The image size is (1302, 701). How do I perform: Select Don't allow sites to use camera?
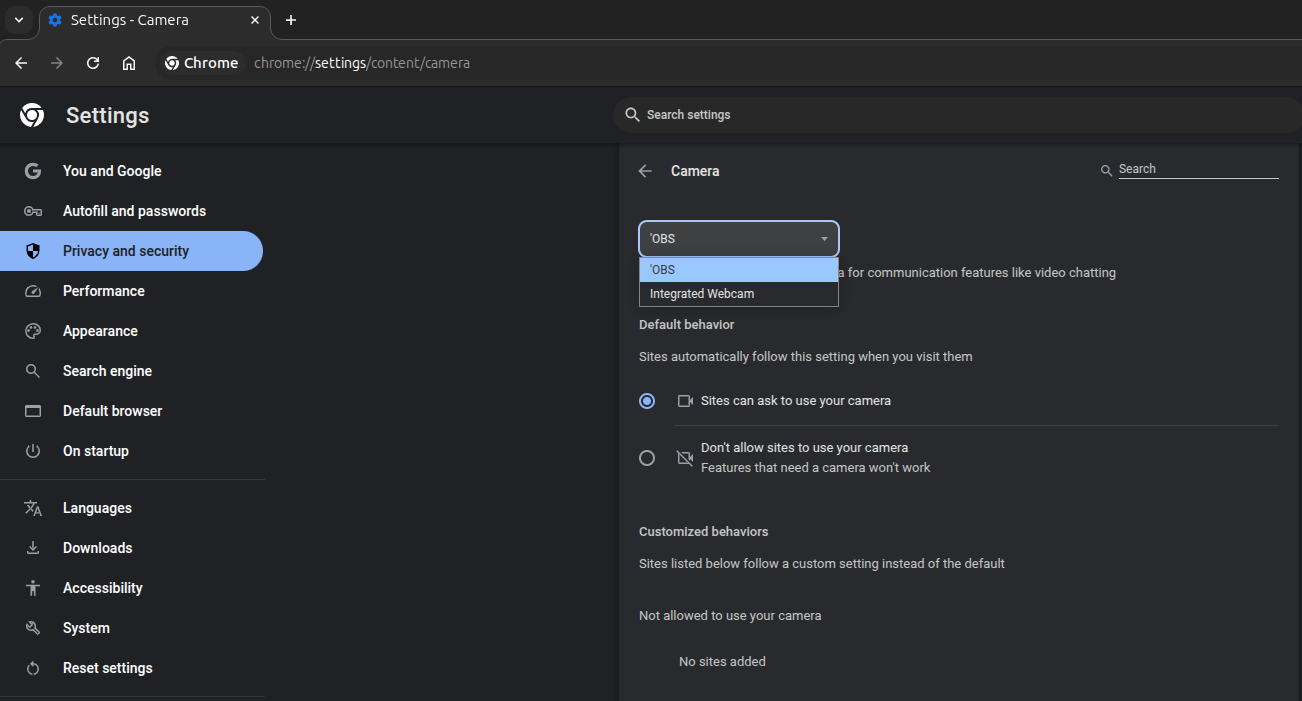(x=647, y=458)
